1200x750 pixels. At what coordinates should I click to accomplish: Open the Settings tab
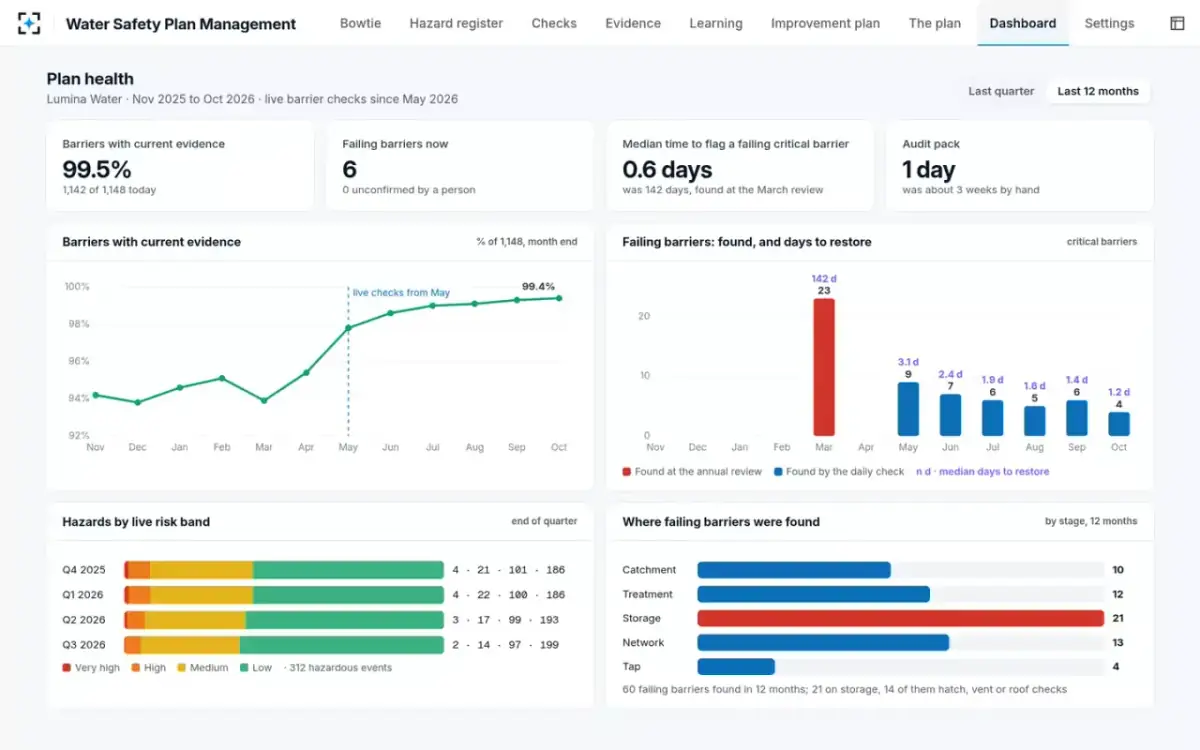click(1109, 23)
